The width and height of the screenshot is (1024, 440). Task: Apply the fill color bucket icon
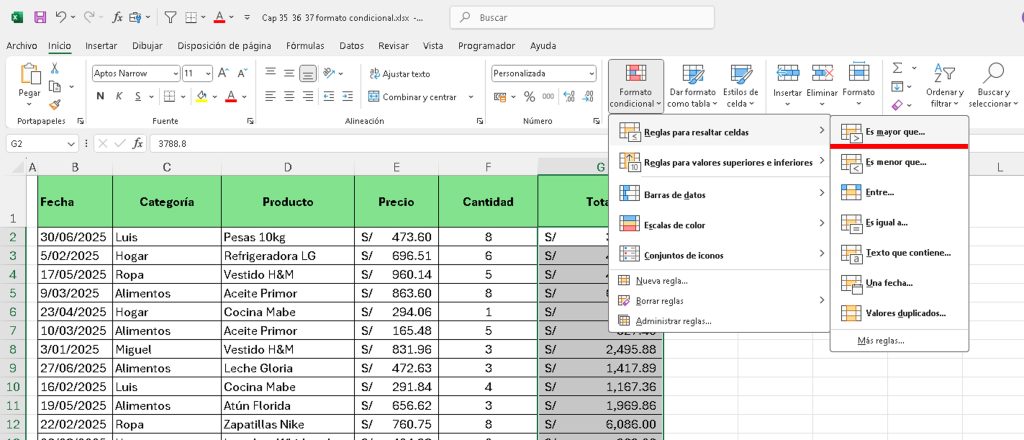(201, 97)
